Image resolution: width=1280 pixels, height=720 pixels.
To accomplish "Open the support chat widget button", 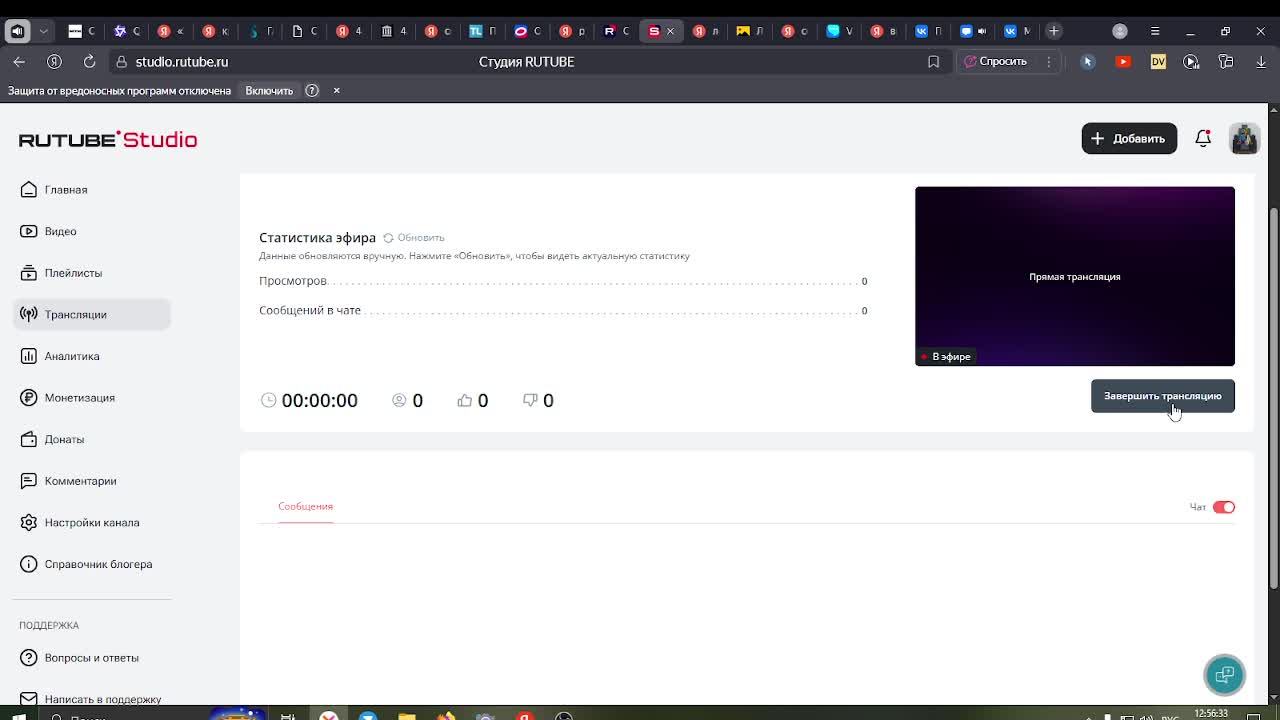I will click(1224, 675).
